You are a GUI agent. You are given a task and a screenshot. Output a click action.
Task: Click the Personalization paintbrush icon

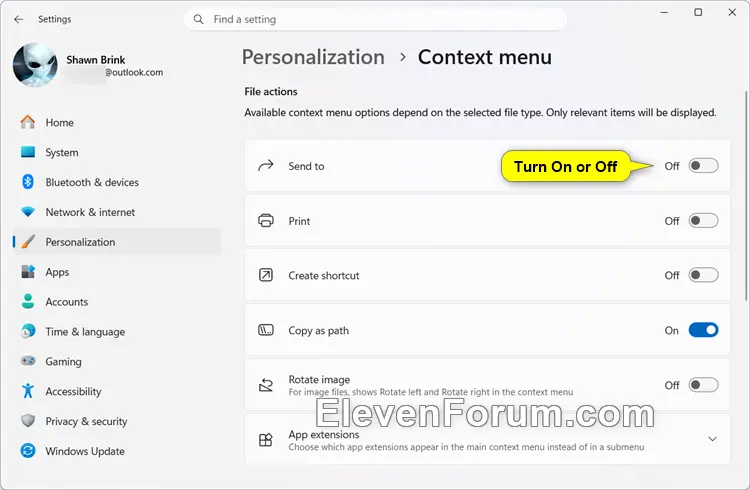(x=28, y=242)
